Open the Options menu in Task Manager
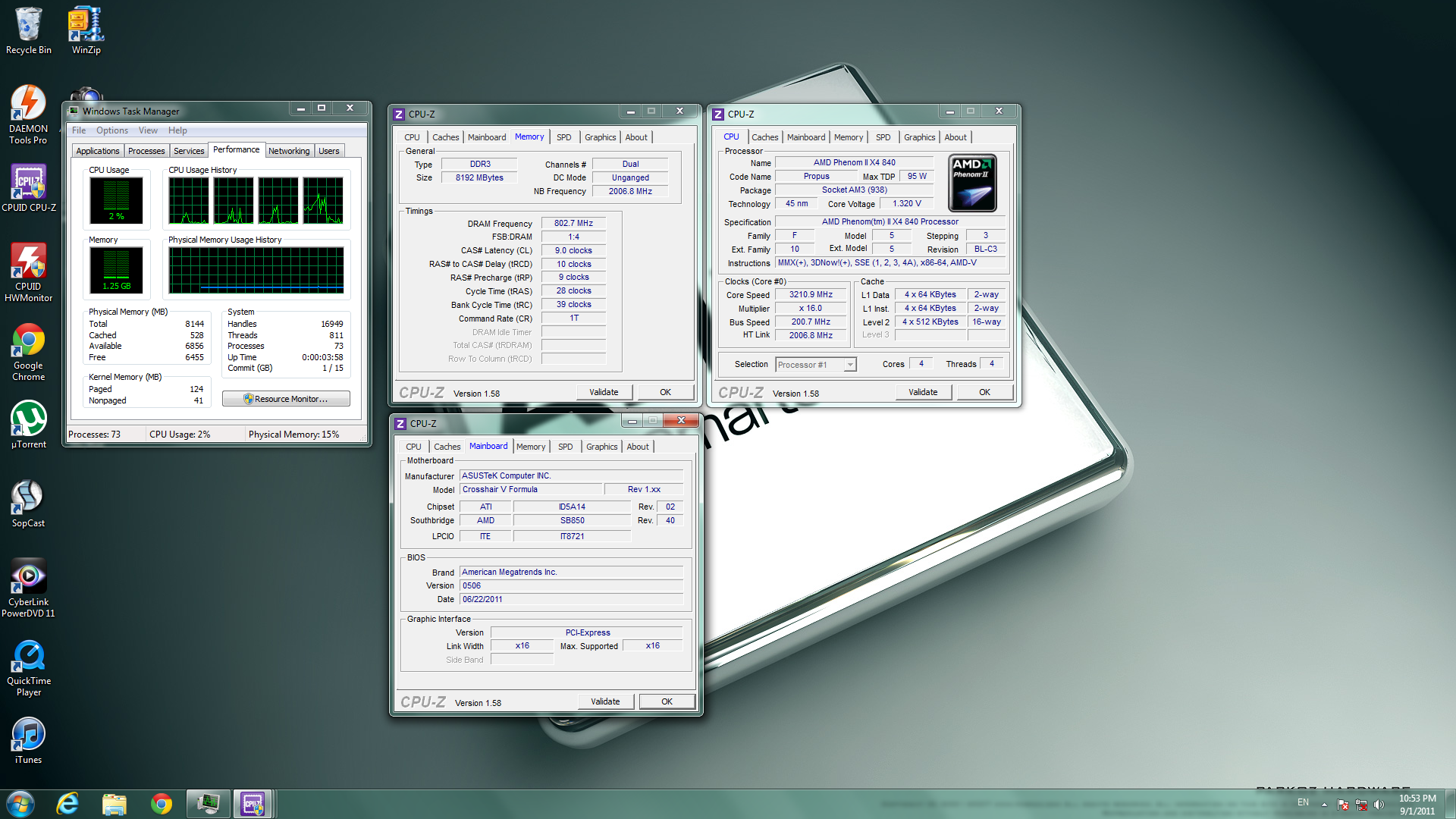This screenshot has width=1456, height=819. tap(111, 130)
